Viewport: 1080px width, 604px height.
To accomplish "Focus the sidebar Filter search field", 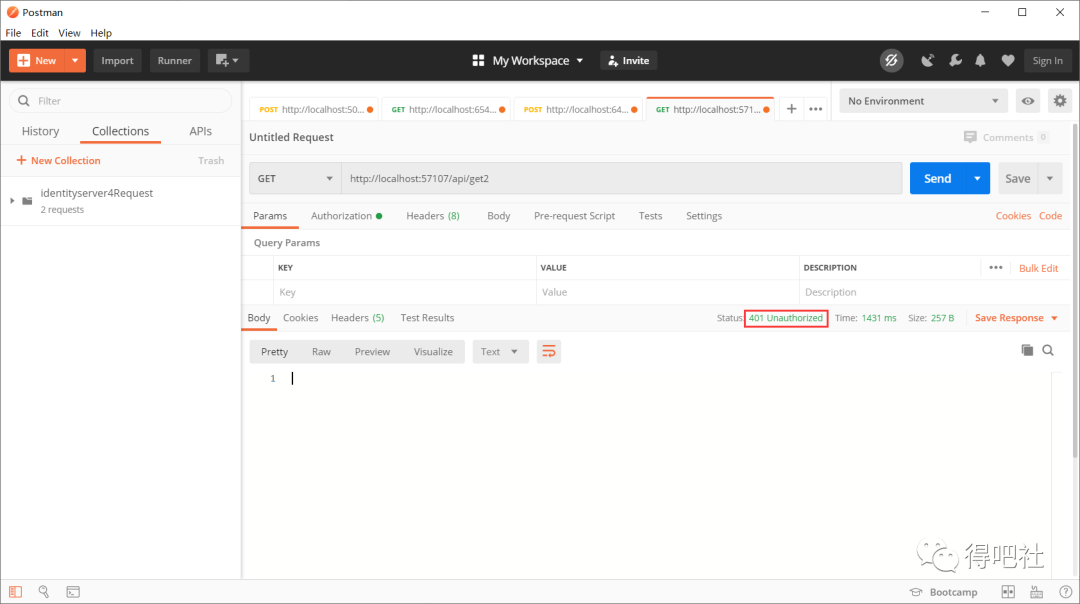I will (x=121, y=101).
